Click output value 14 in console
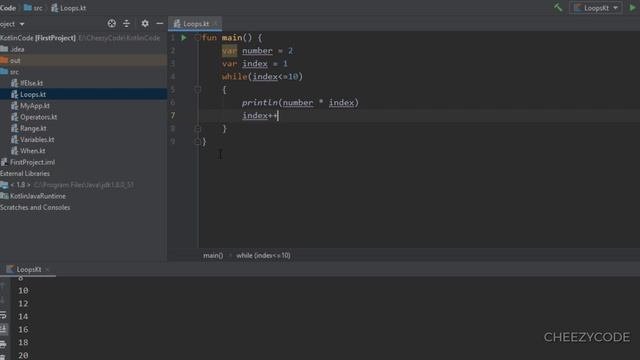Image resolution: width=640 pixels, height=360 pixels. (23, 316)
